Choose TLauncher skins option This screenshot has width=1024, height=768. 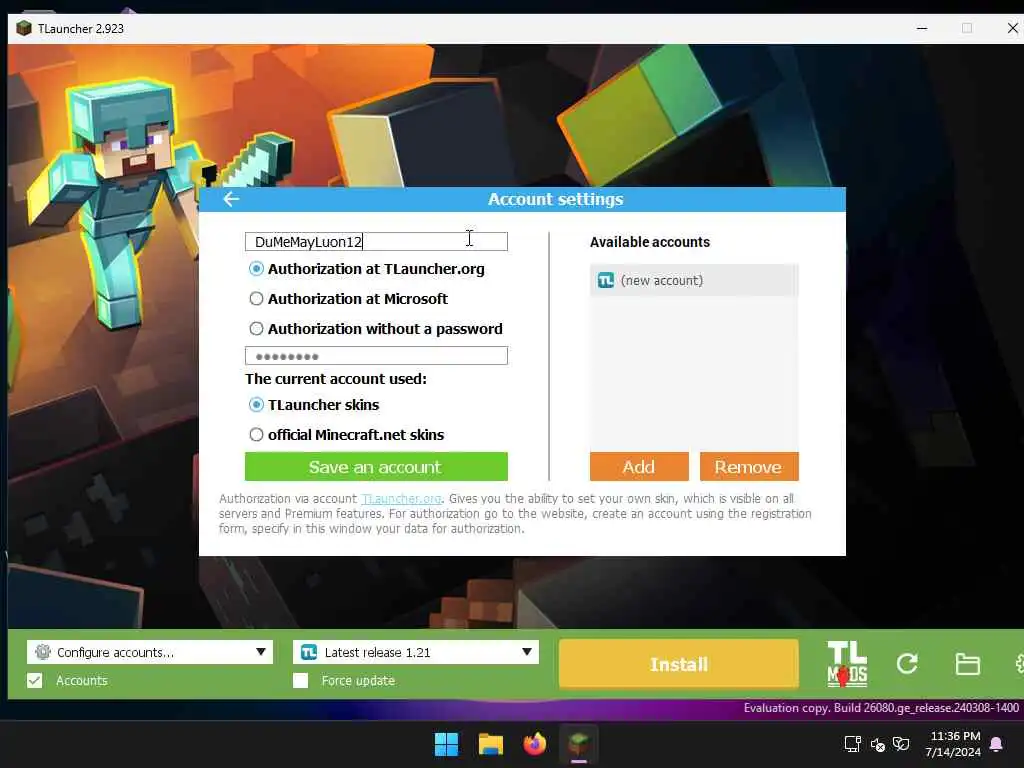pos(256,405)
